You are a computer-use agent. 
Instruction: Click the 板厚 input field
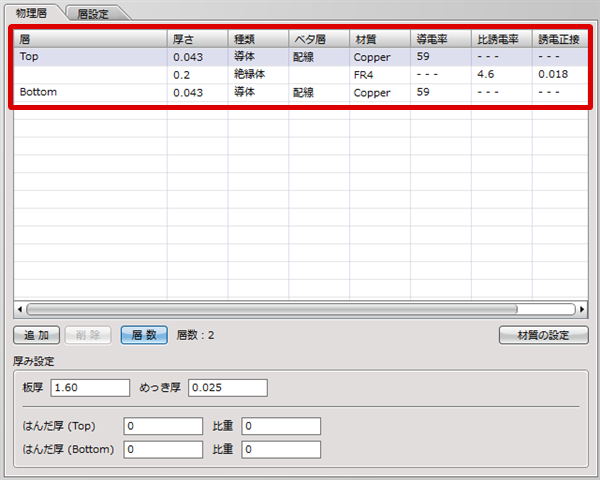tap(90, 388)
